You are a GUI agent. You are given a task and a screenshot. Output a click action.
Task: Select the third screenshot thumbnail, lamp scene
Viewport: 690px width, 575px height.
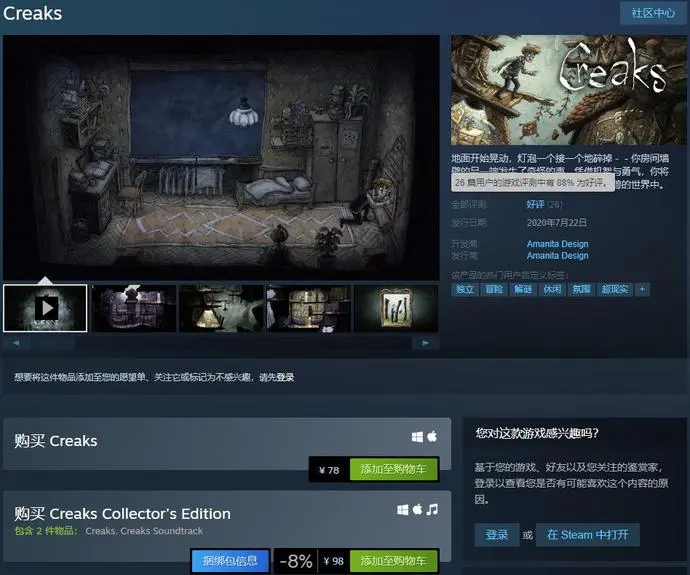221,308
